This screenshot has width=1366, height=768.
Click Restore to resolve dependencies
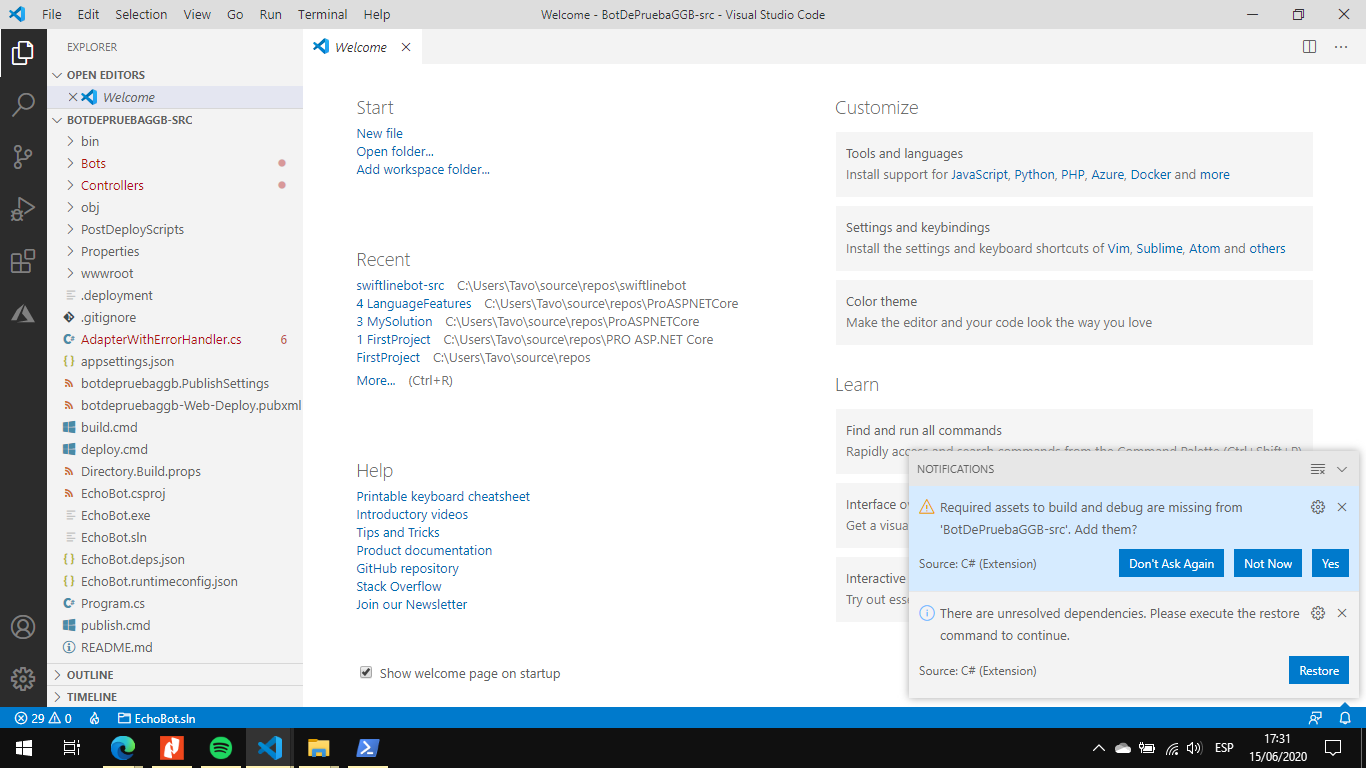click(x=1319, y=670)
